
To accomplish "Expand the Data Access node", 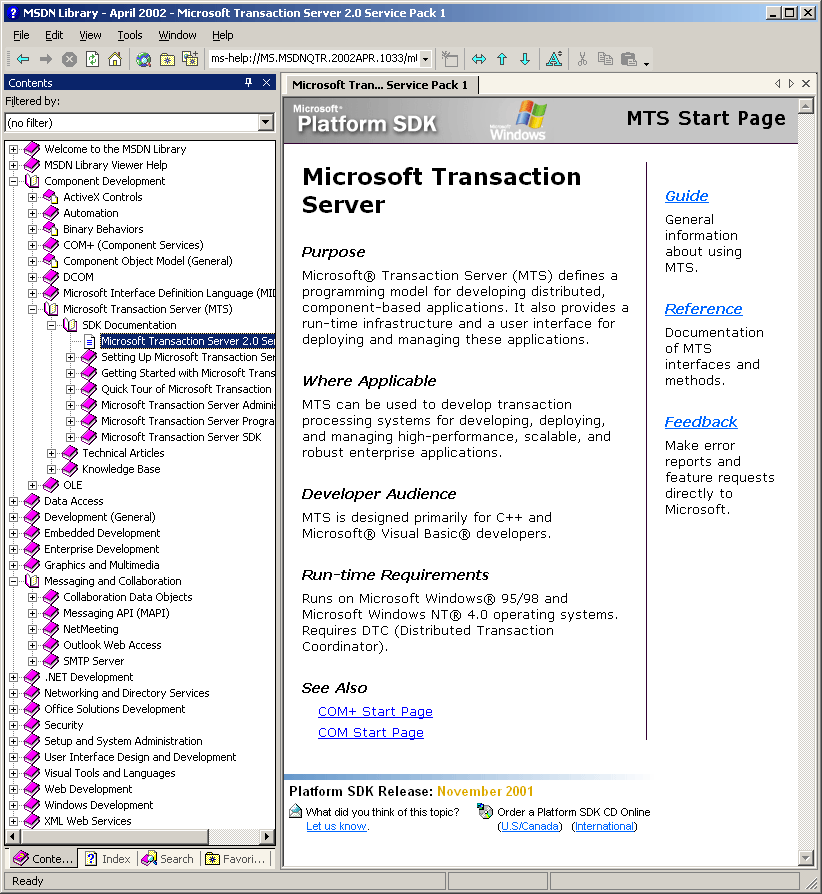I will coord(14,501).
